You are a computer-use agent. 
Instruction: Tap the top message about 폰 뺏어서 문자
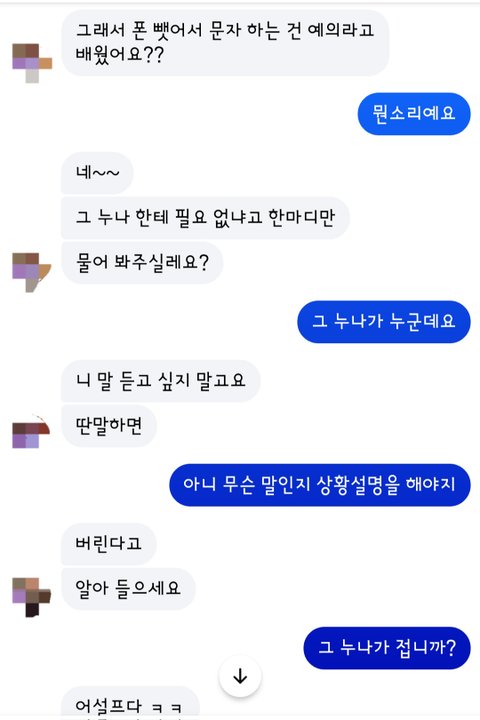[x=225, y=43]
